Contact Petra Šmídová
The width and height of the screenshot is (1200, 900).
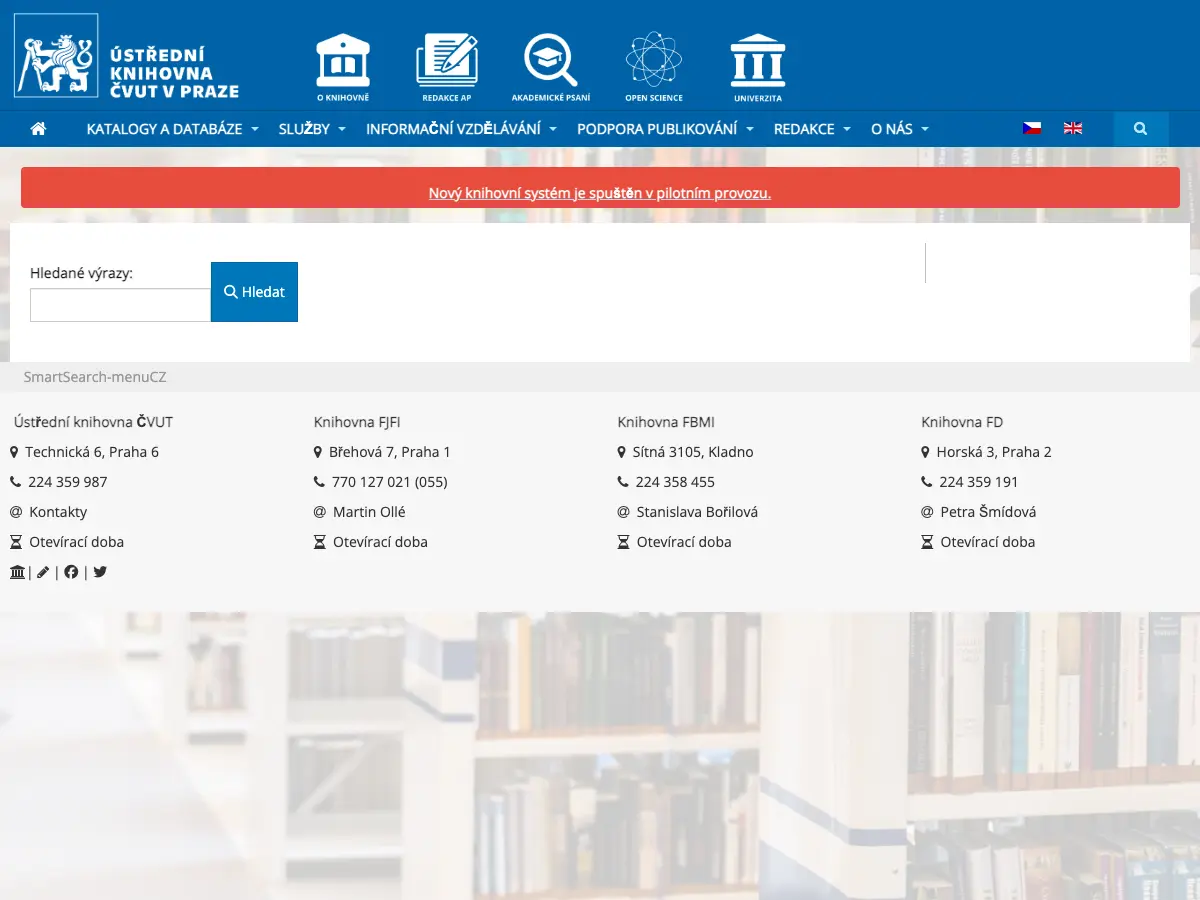[x=988, y=512]
